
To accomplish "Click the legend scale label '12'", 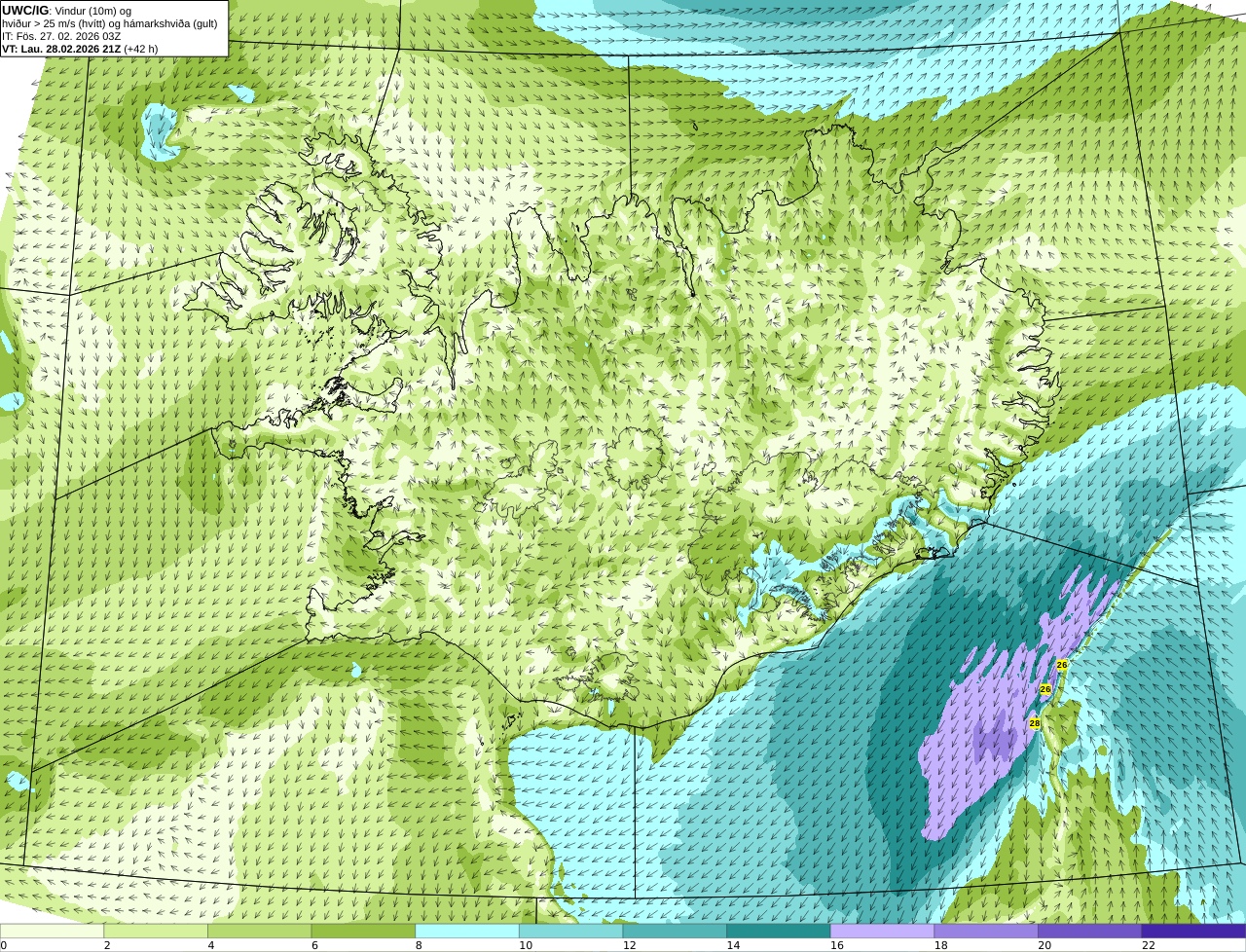I will [x=630, y=945].
